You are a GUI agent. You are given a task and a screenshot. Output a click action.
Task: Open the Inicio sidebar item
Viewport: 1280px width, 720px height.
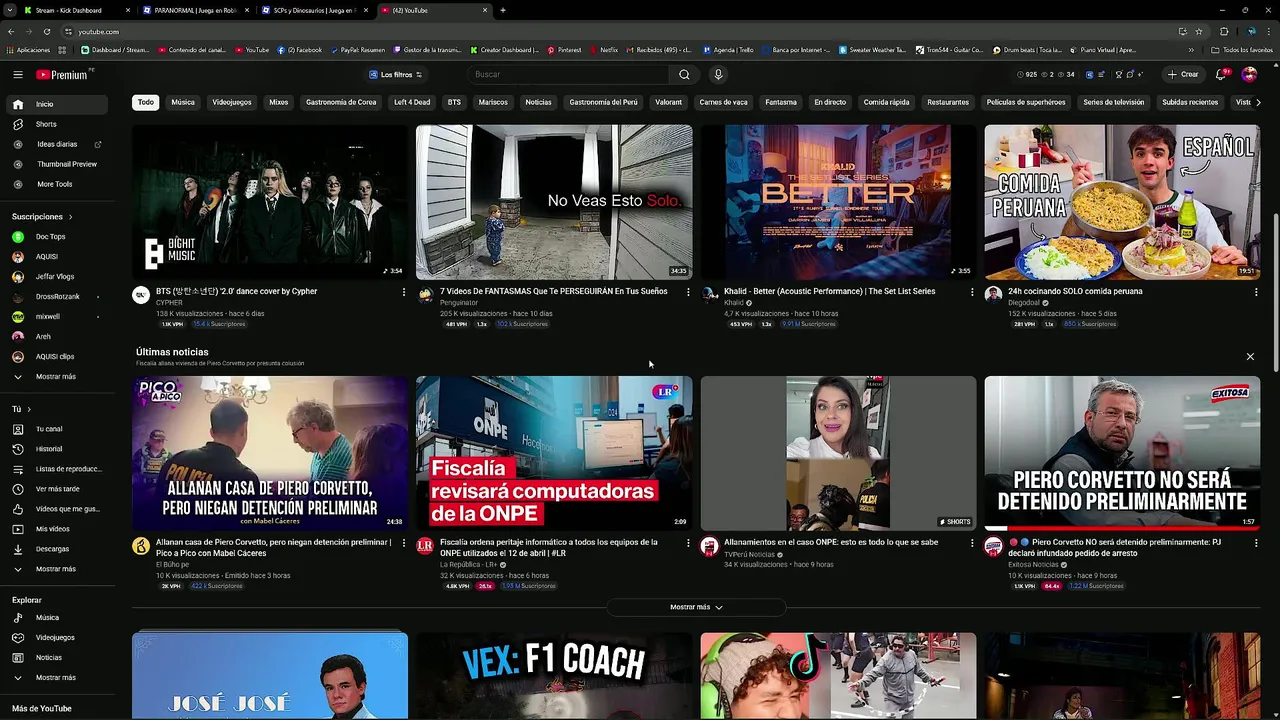tap(57, 104)
